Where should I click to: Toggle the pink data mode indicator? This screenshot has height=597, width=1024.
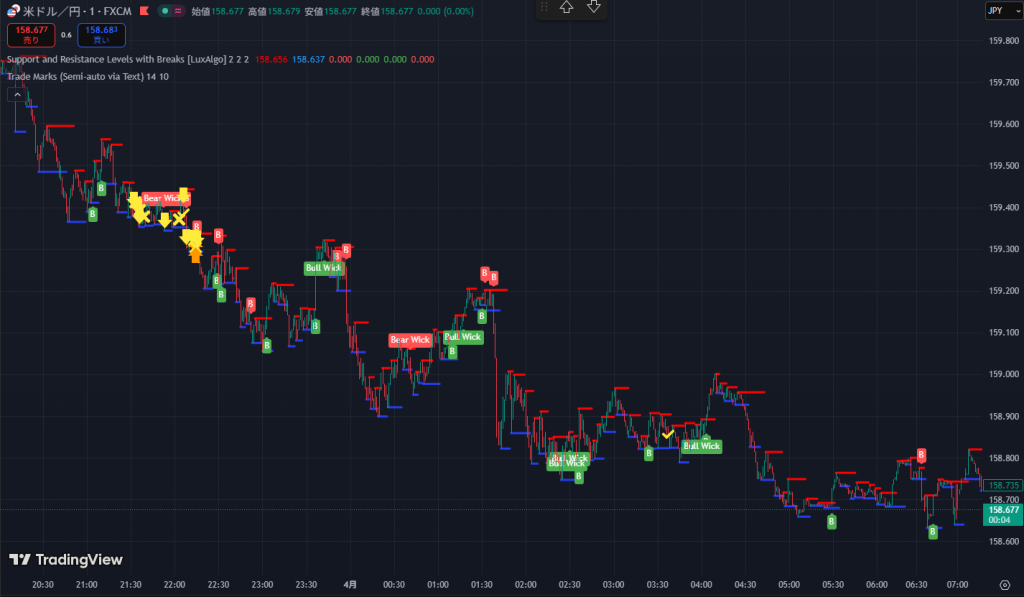click(178, 11)
